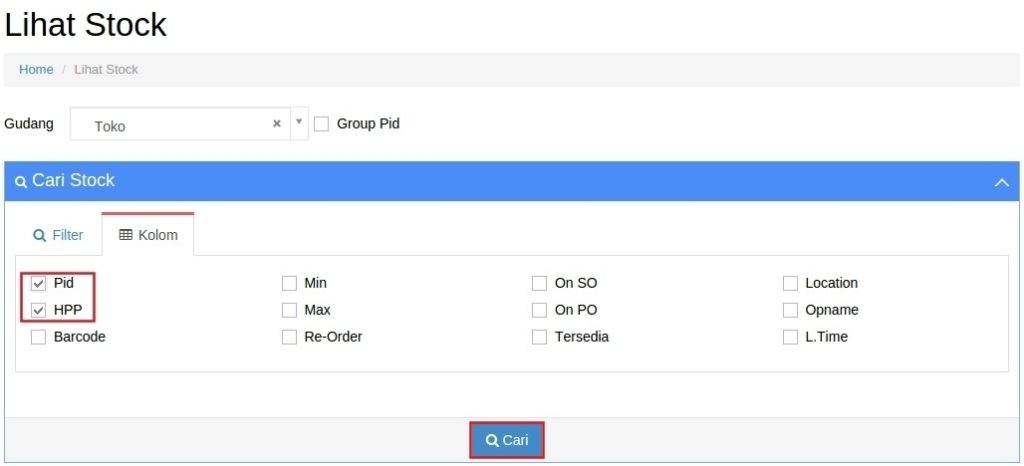
Task: Select the Kolom tab
Action: click(x=148, y=235)
